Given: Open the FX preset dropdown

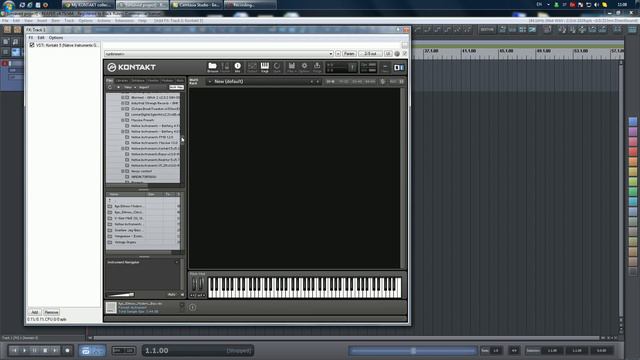Looking at the screenshot, I should coord(331,54).
